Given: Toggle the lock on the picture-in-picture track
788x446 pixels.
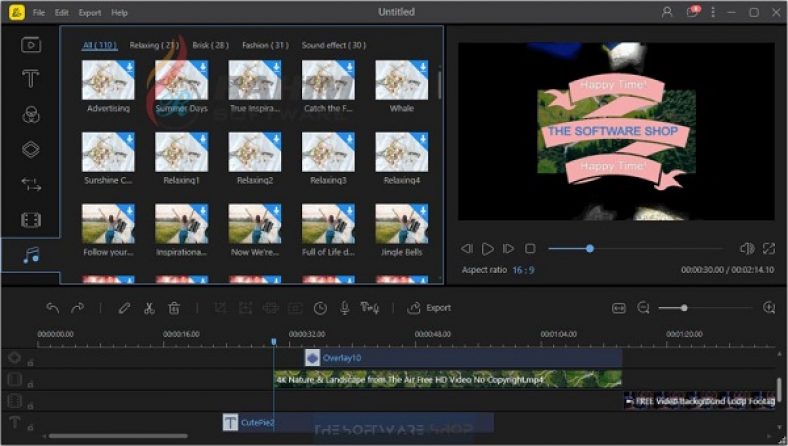Looking at the screenshot, I should [31, 406].
